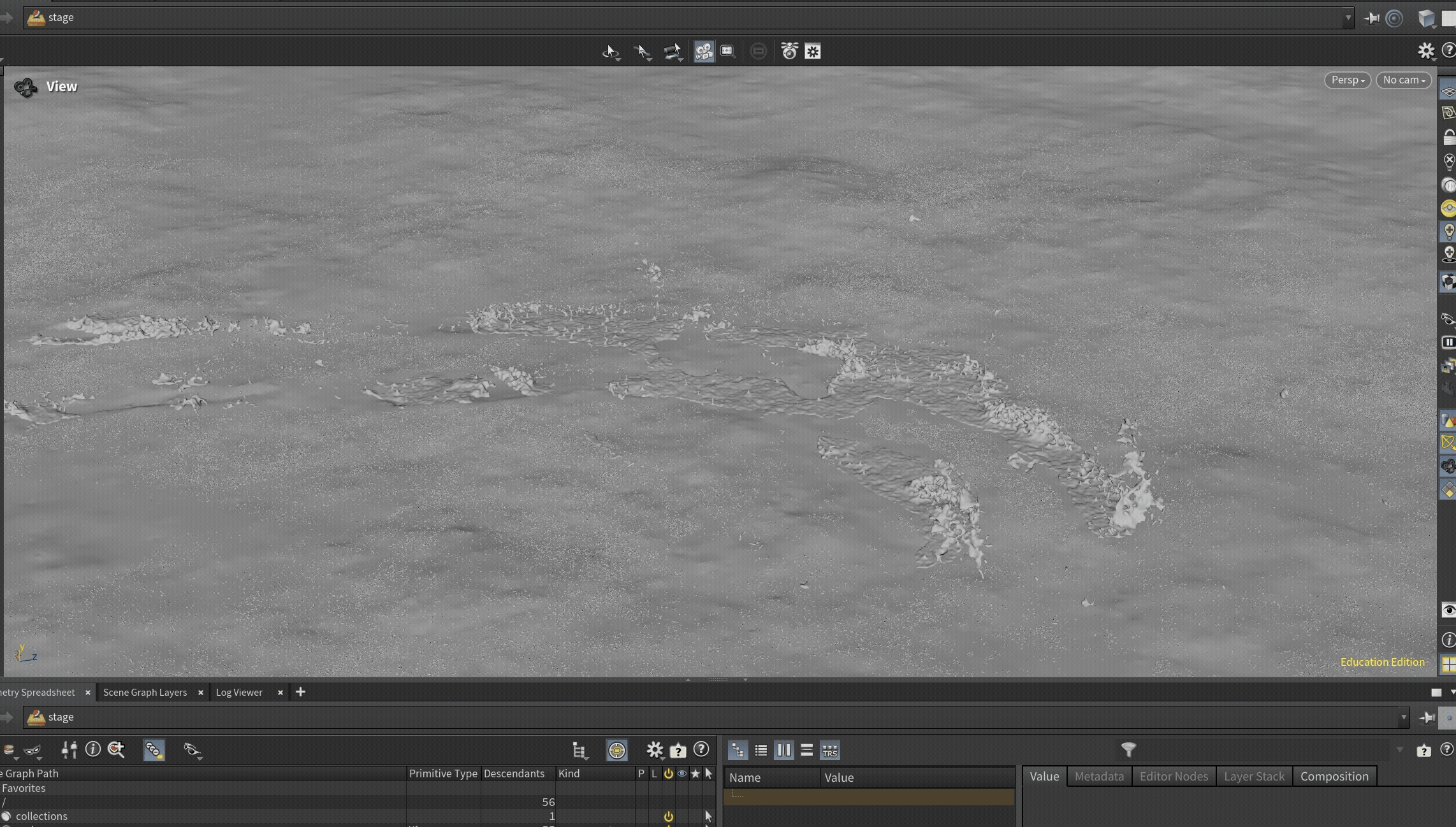
Task: Switch to the Scene Graph Layers tab
Action: (x=145, y=692)
